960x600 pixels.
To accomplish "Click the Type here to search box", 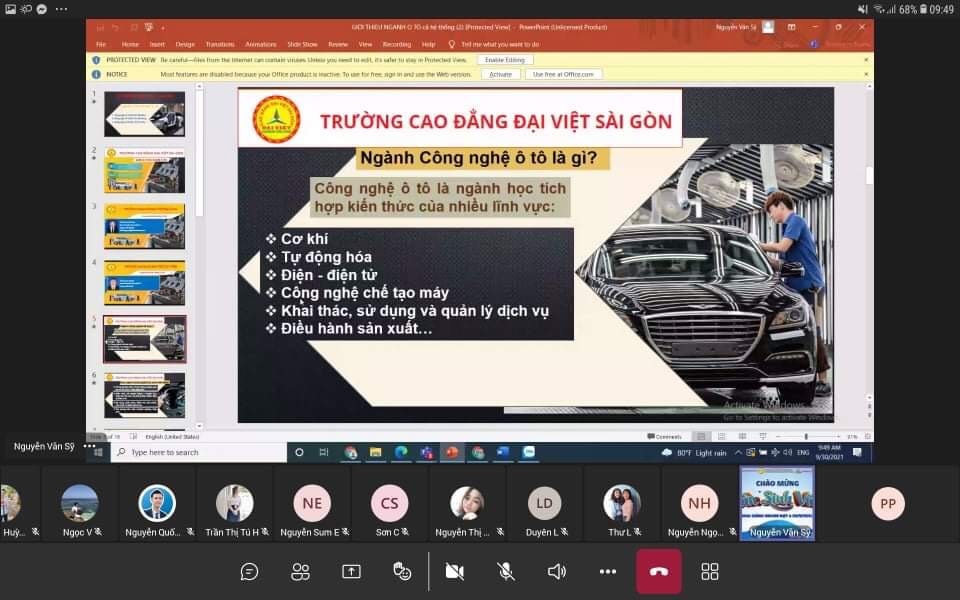I will (x=198, y=452).
